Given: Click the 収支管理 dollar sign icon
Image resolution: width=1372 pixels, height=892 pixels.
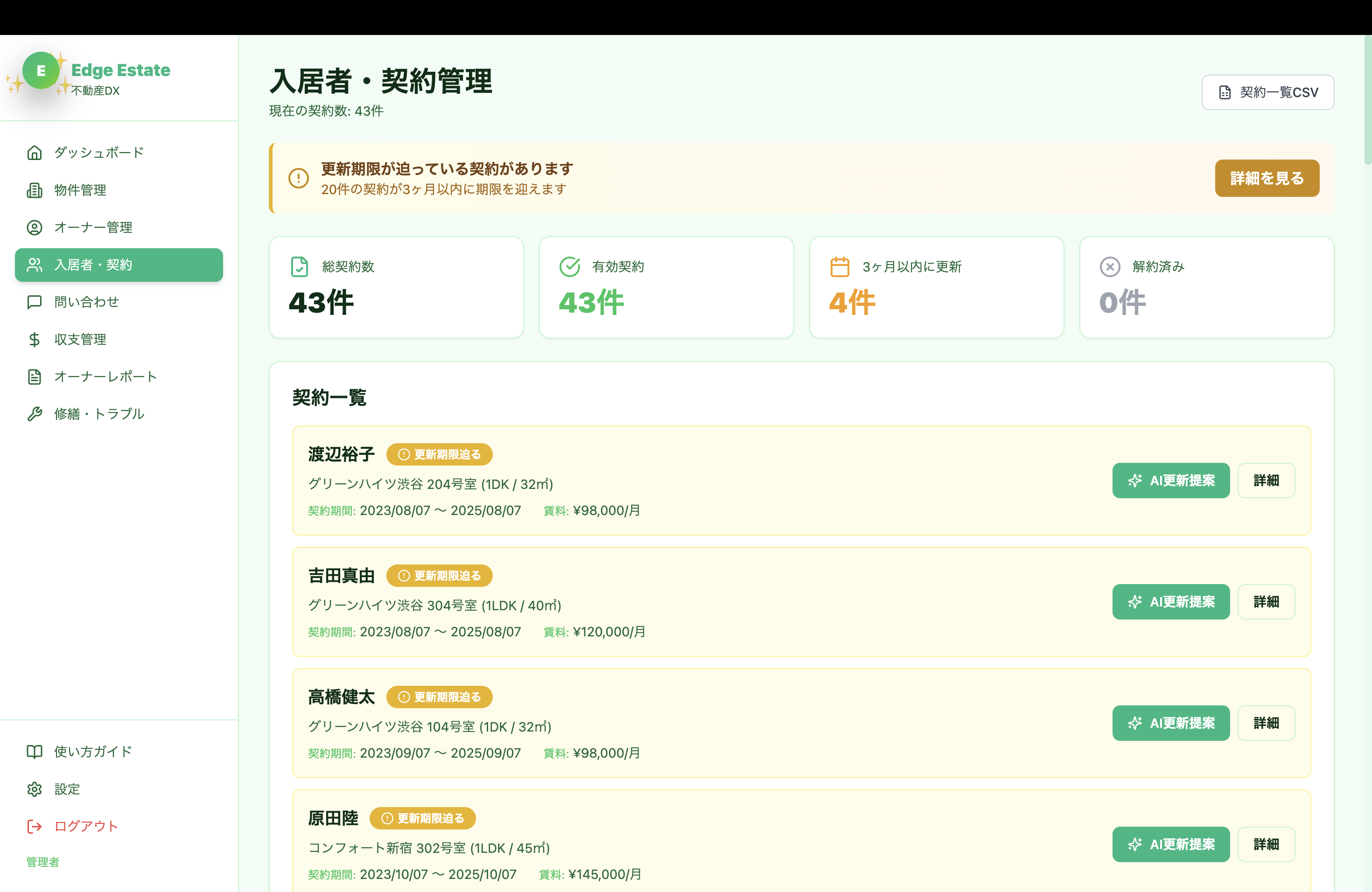Looking at the screenshot, I should click(x=35, y=339).
